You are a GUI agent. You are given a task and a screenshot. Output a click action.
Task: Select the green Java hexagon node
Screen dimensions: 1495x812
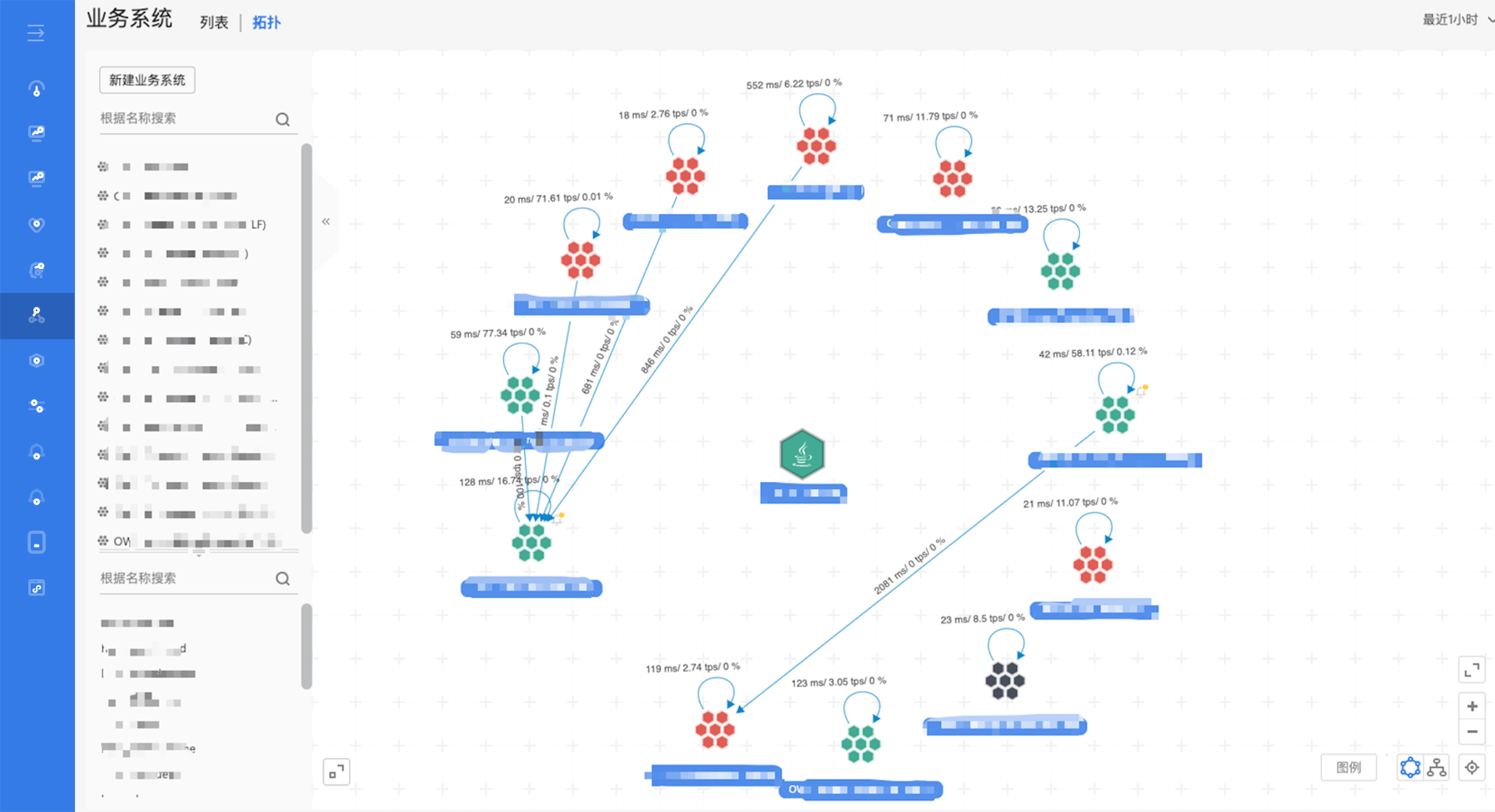pos(801,454)
